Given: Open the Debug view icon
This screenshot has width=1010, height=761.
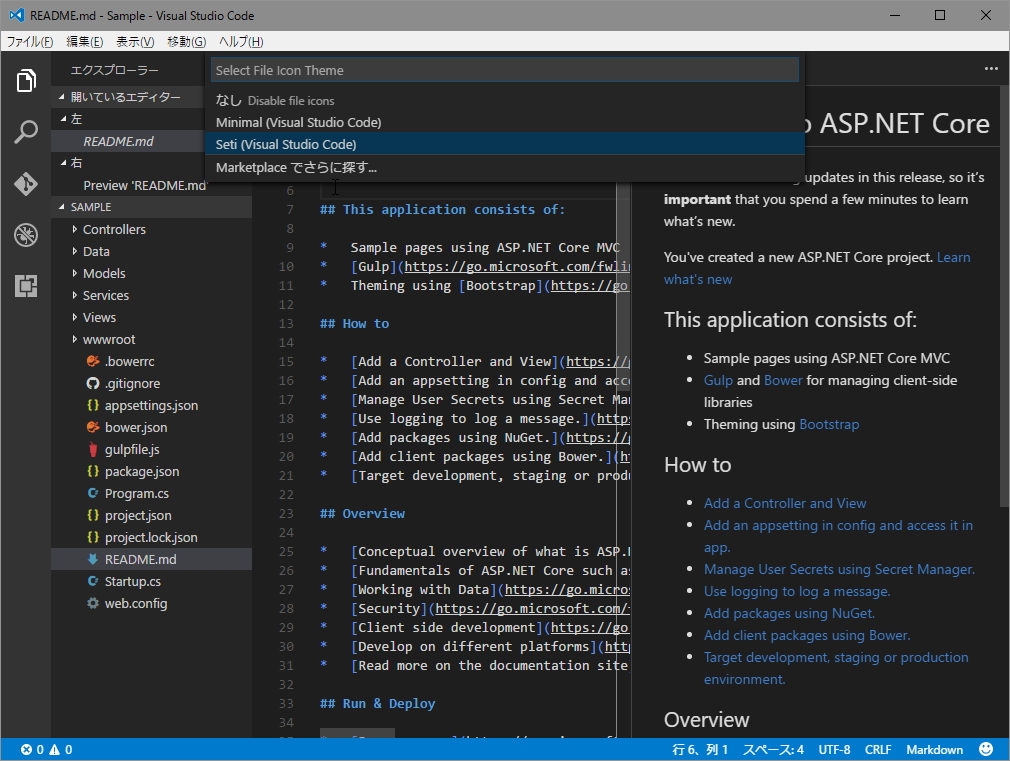Looking at the screenshot, I should (26, 235).
